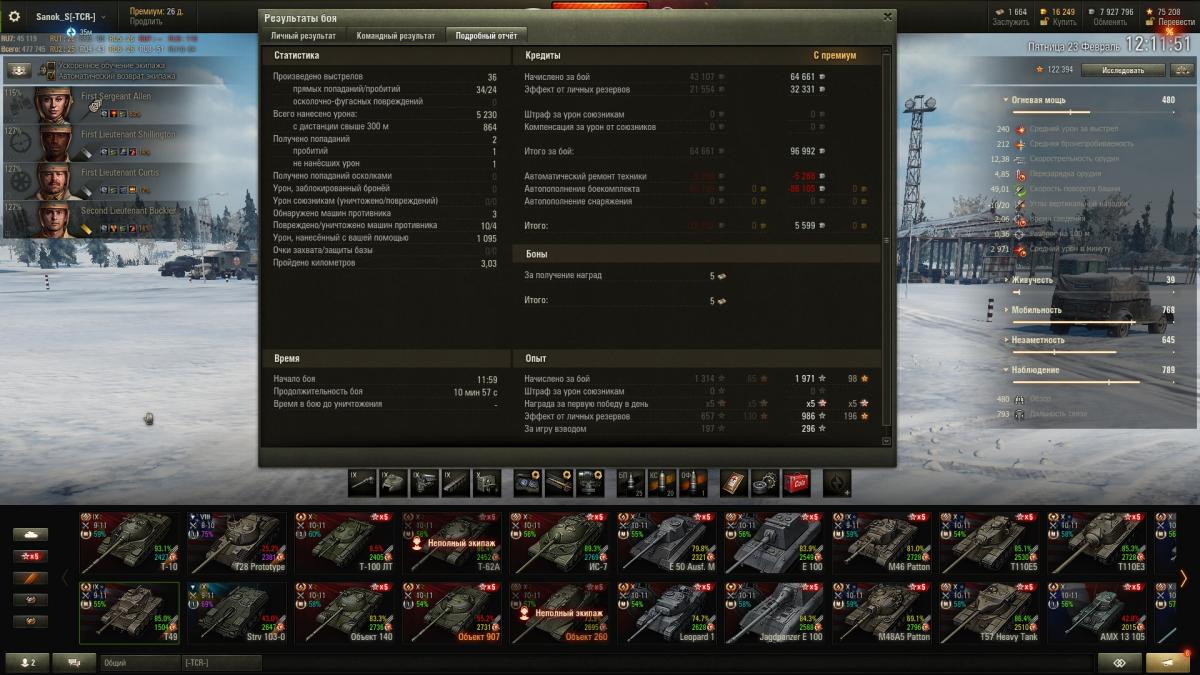
Task: Select the M48A5 Patton tank
Action: click(882, 613)
